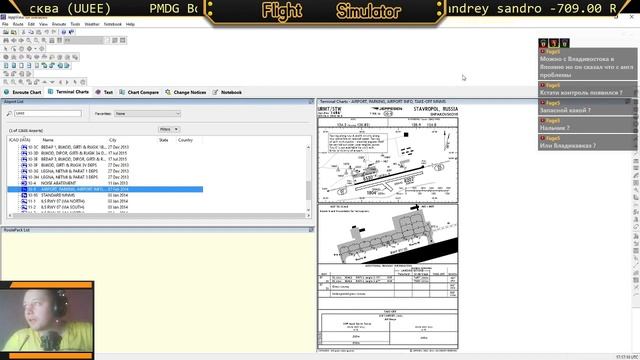The image size is (640, 360).
Task: Click the right arrow icon in bottom toolbar row
Action: click(x=67, y=82)
